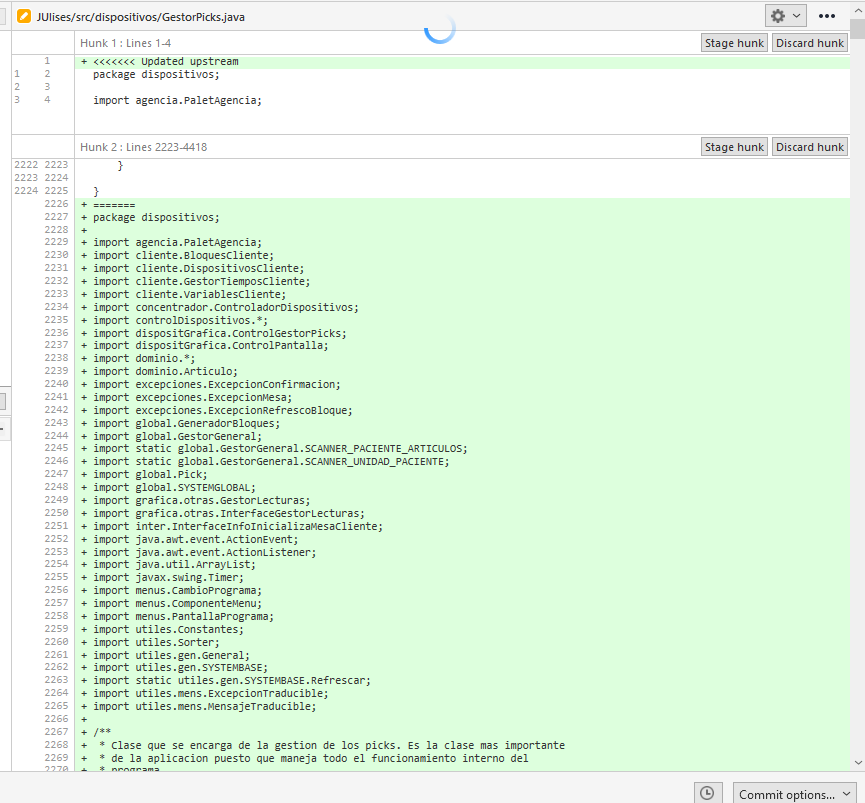Select the 'Hunk 1 : Lines 1-4' header
The height and width of the screenshot is (803, 865).
pos(126,43)
